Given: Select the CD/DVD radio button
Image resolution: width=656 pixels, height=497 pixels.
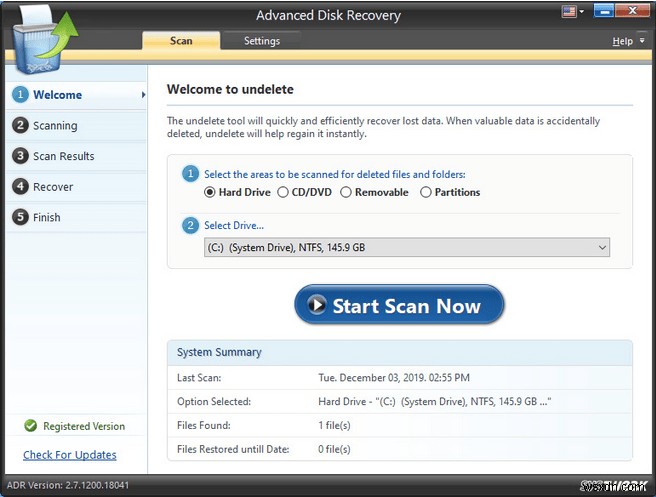Looking at the screenshot, I should click(x=283, y=192).
